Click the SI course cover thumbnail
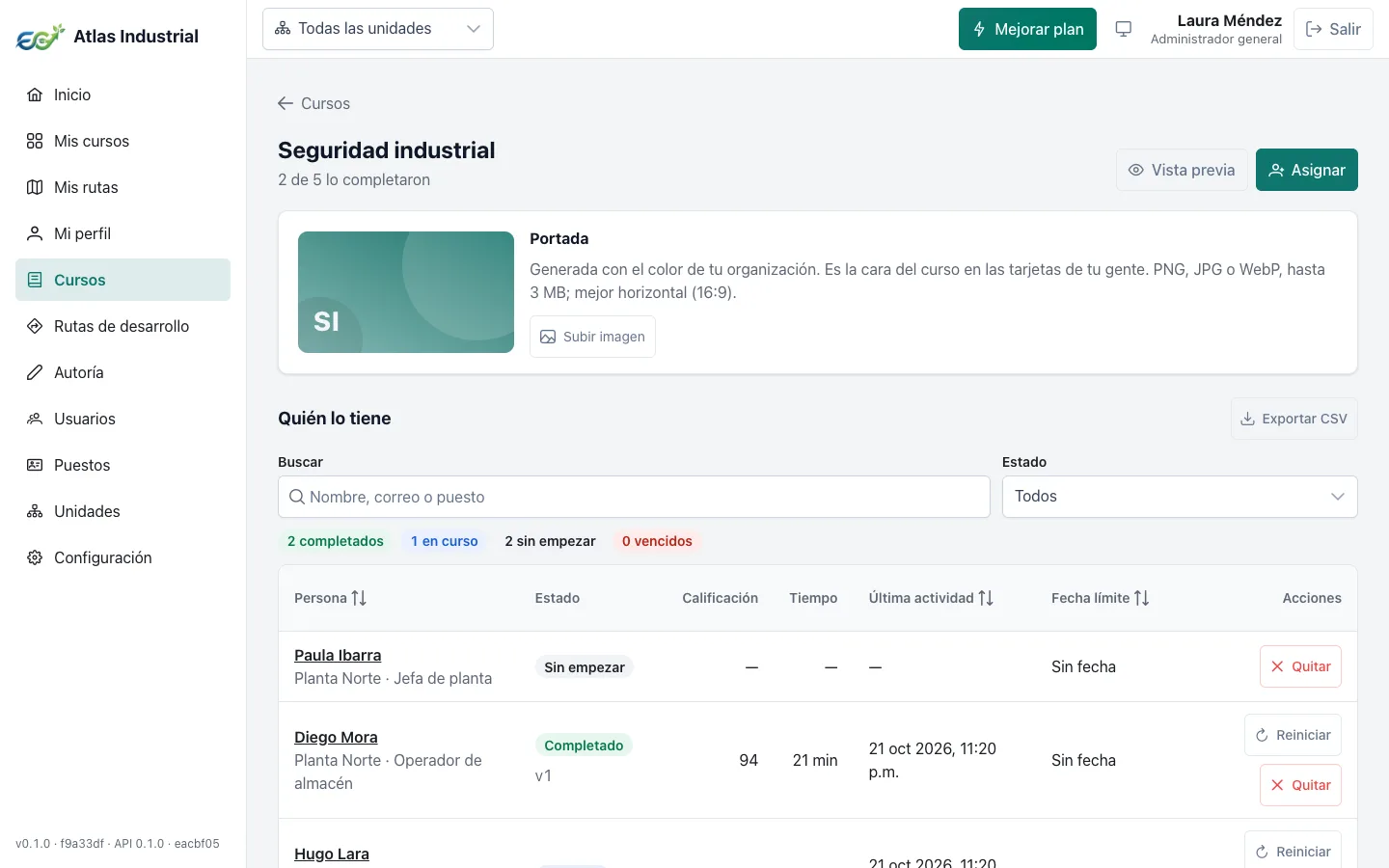 (406, 292)
